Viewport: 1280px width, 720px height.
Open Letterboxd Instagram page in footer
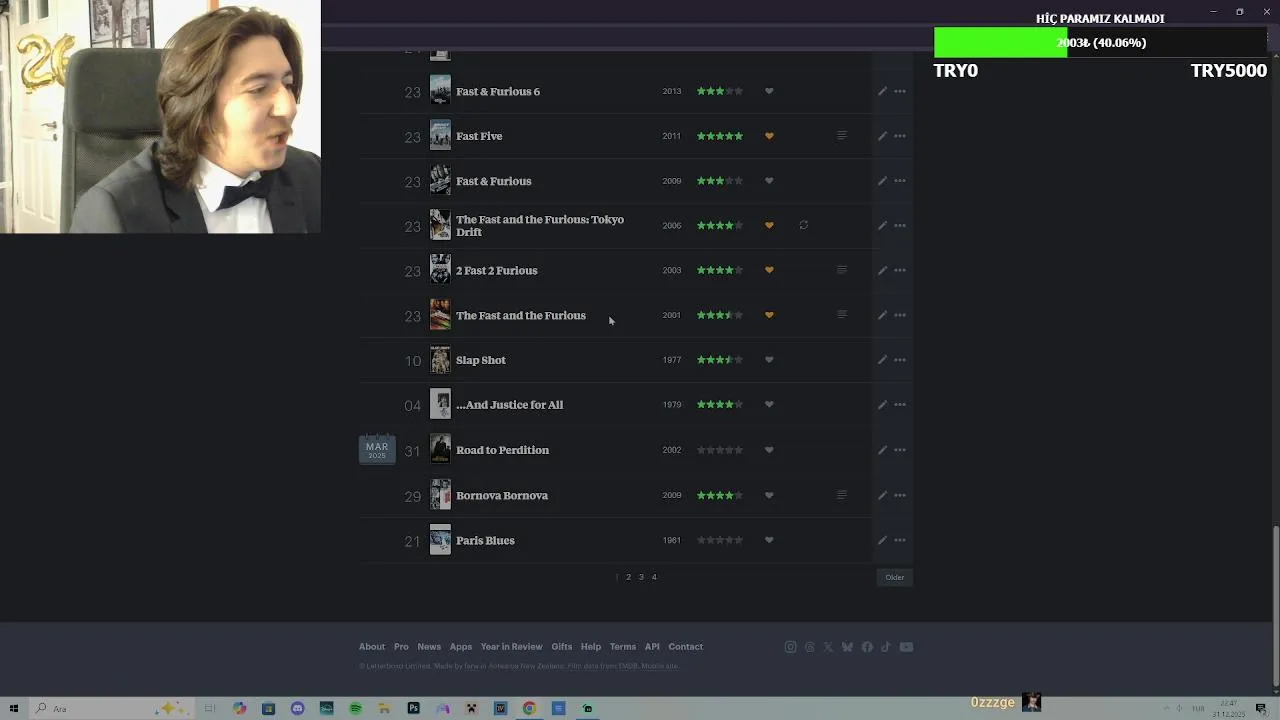tap(790, 647)
